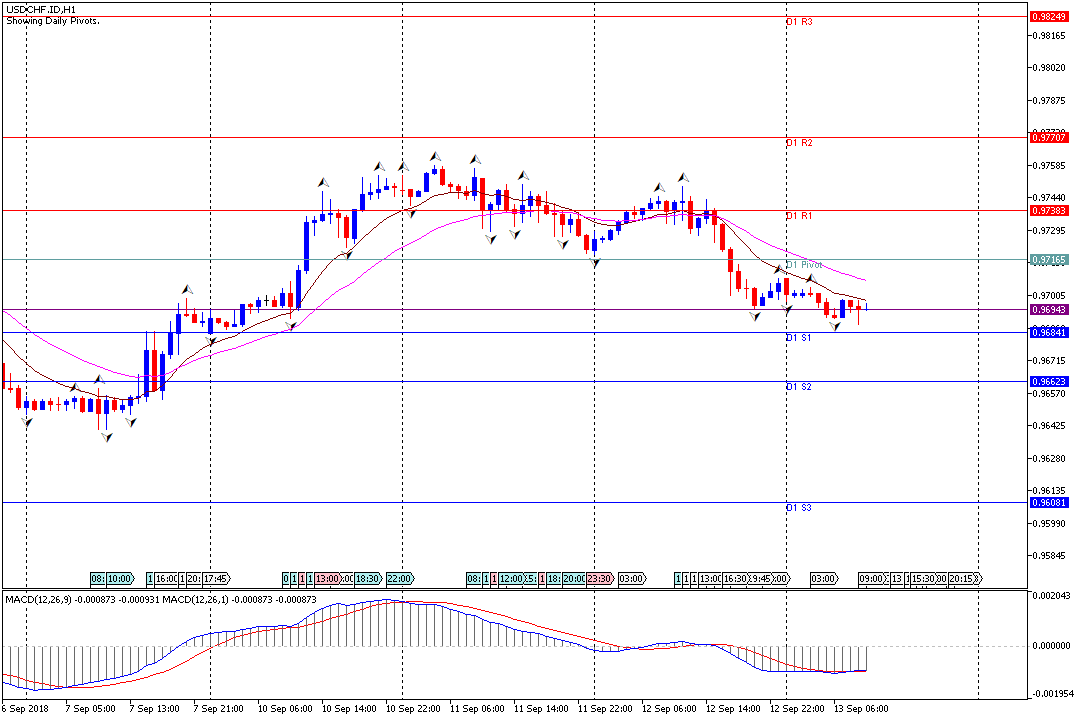Image resolution: width=1080 pixels, height=720 pixels.
Task: Select the D1 S3 support label
Action: tap(799, 508)
